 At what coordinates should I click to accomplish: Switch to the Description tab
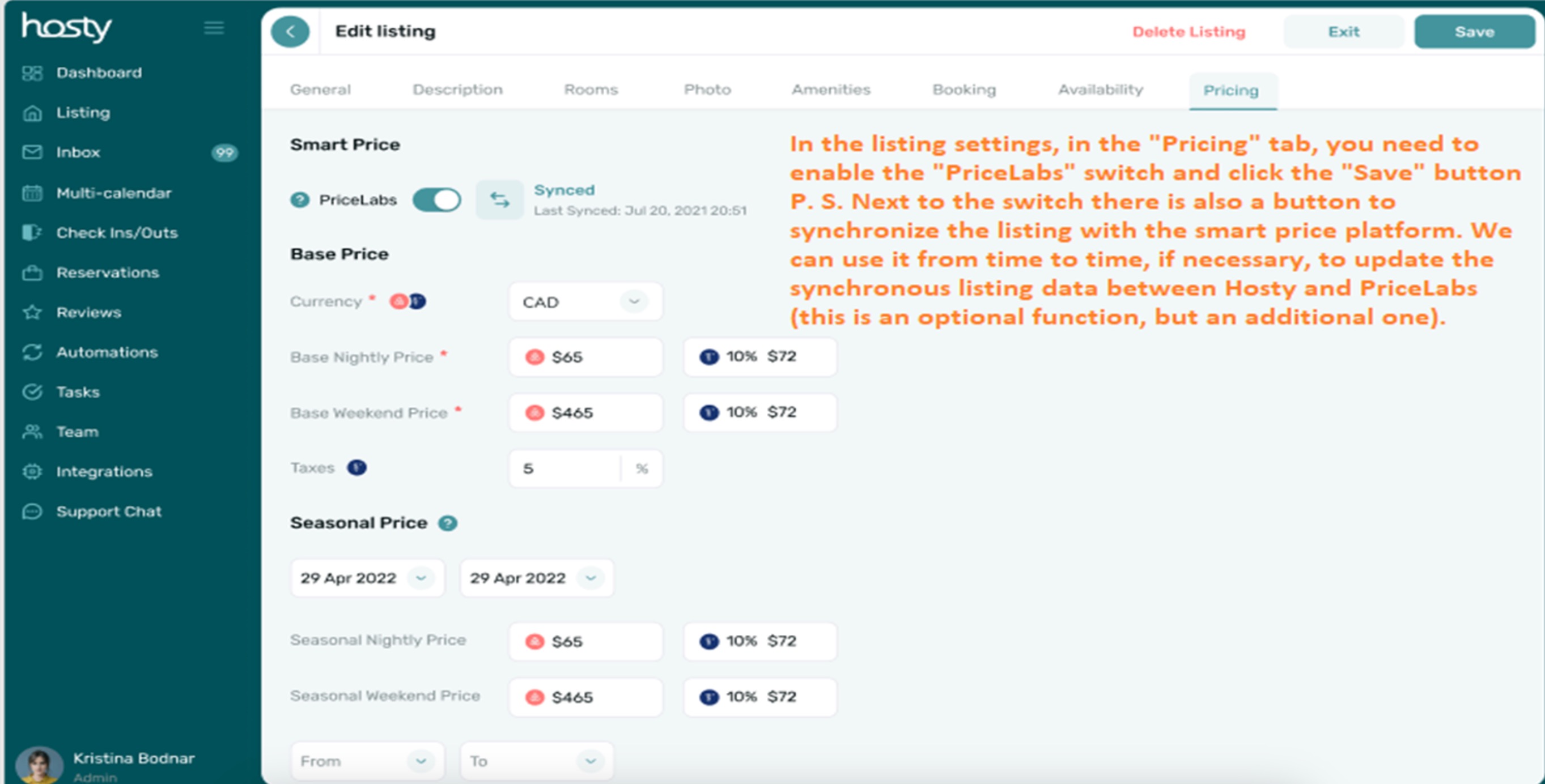(x=457, y=90)
